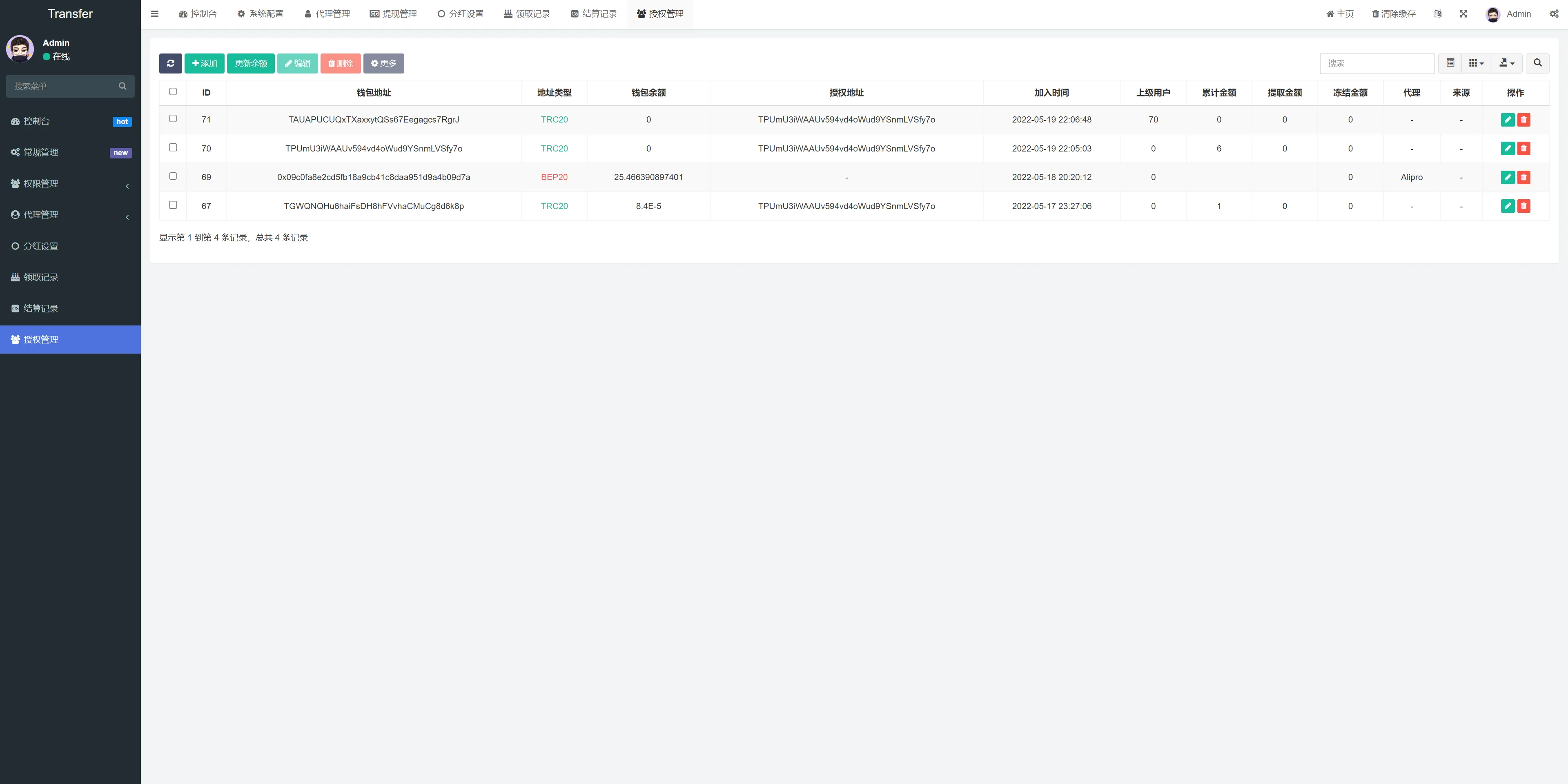Image resolution: width=1568 pixels, height=784 pixels.
Task: Toggle fullscreen mode icon in top bar
Action: 1463,14
